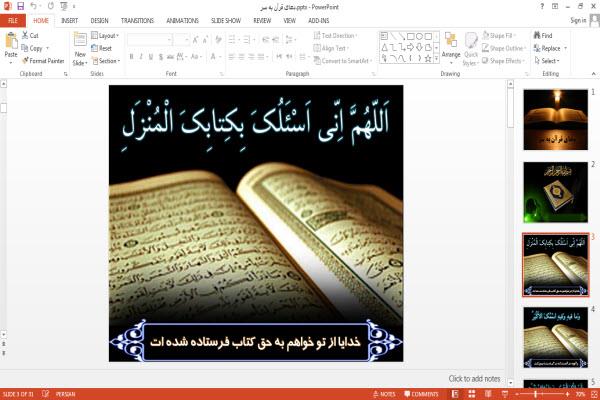Open the Replace dropdown arrow

click(x=565, y=48)
